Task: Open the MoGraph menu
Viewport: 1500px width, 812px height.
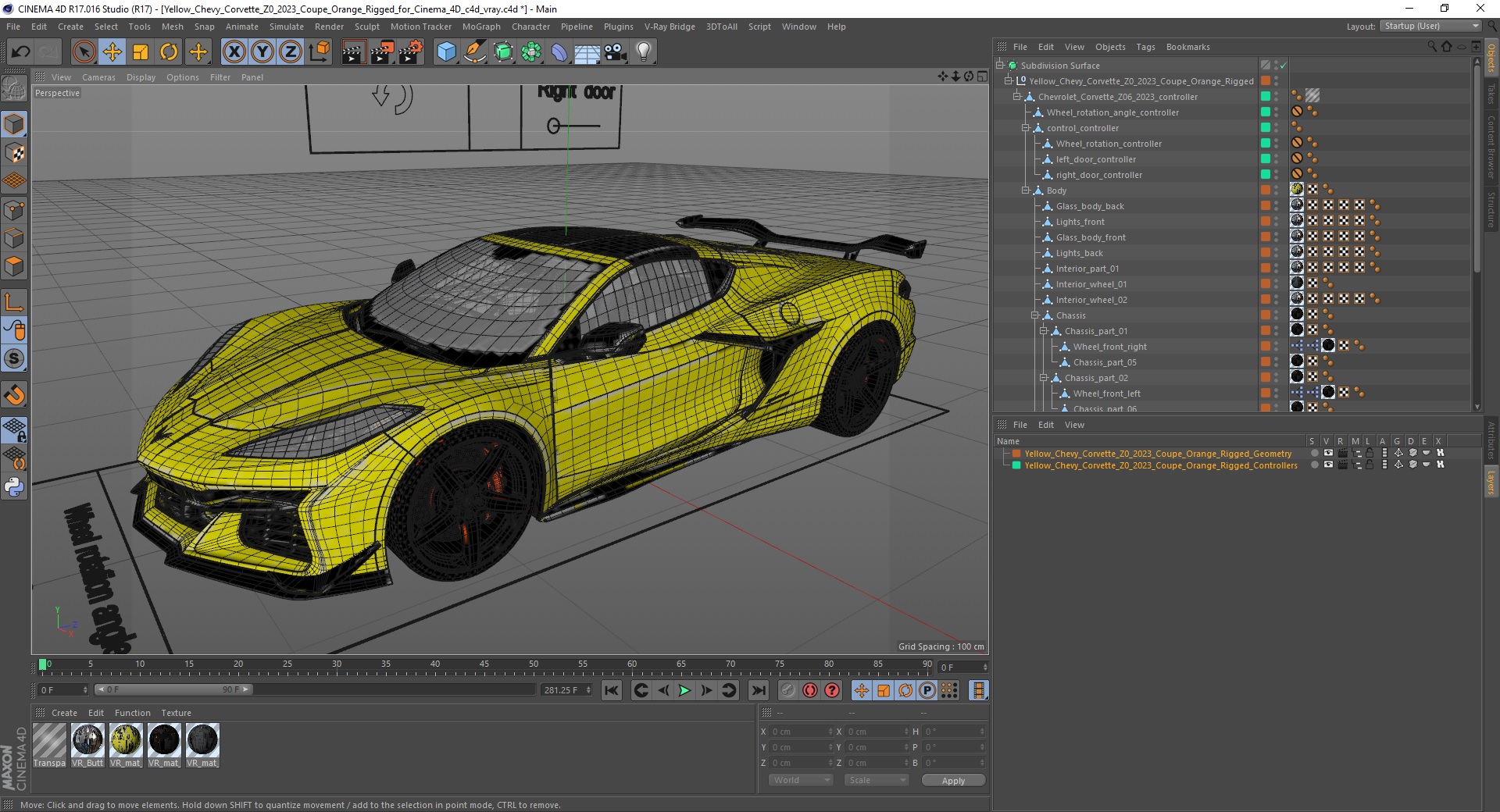Action: point(481,27)
